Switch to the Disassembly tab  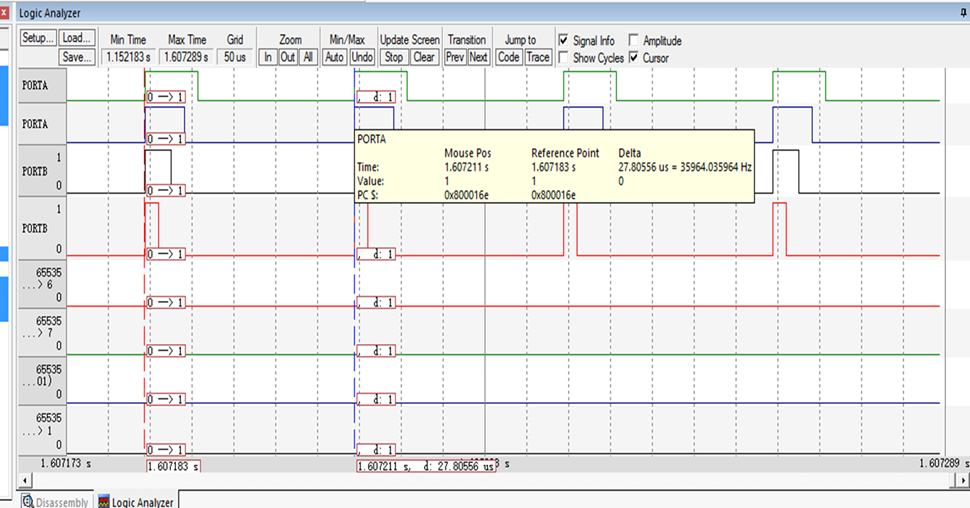point(55,501)
